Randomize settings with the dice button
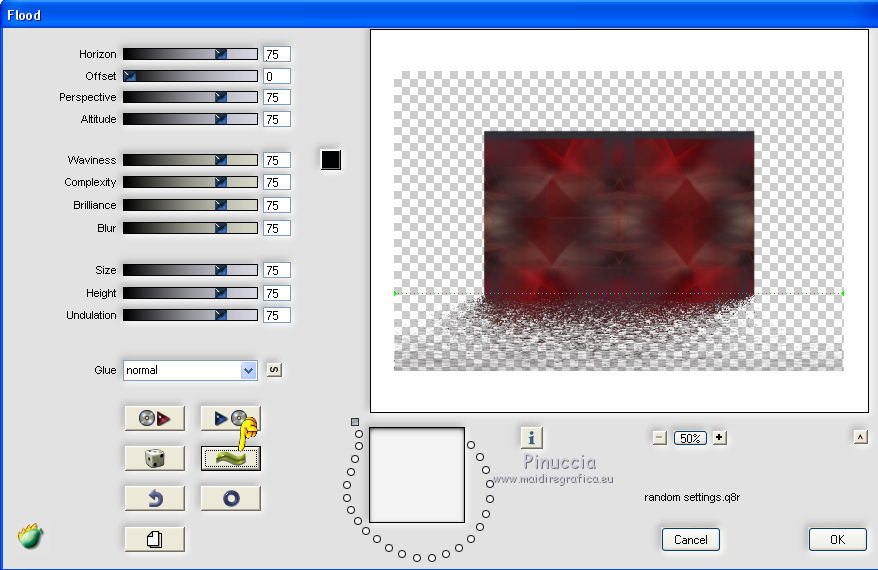878x570 pixels. [155, 458]
